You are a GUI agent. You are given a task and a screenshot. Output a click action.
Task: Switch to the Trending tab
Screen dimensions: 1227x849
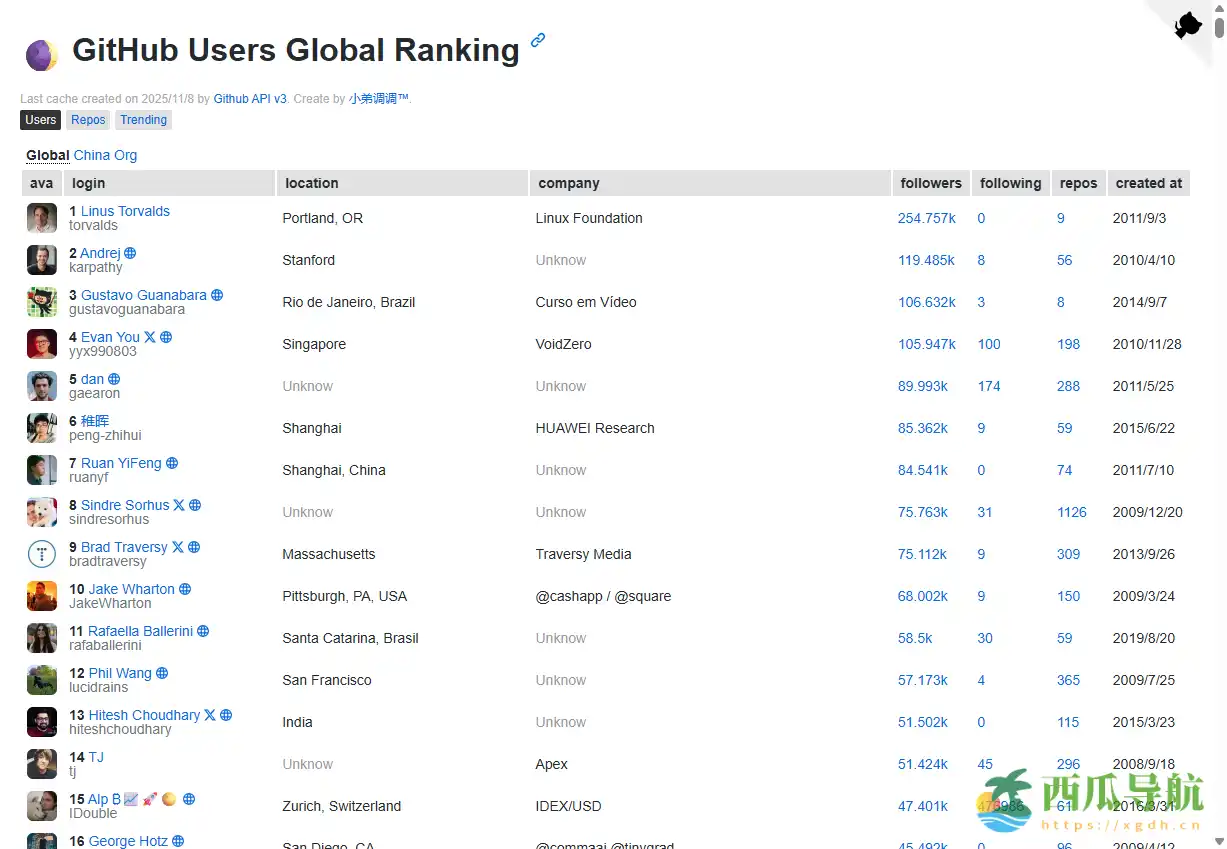pyautogui.click(x=143, y=119)
